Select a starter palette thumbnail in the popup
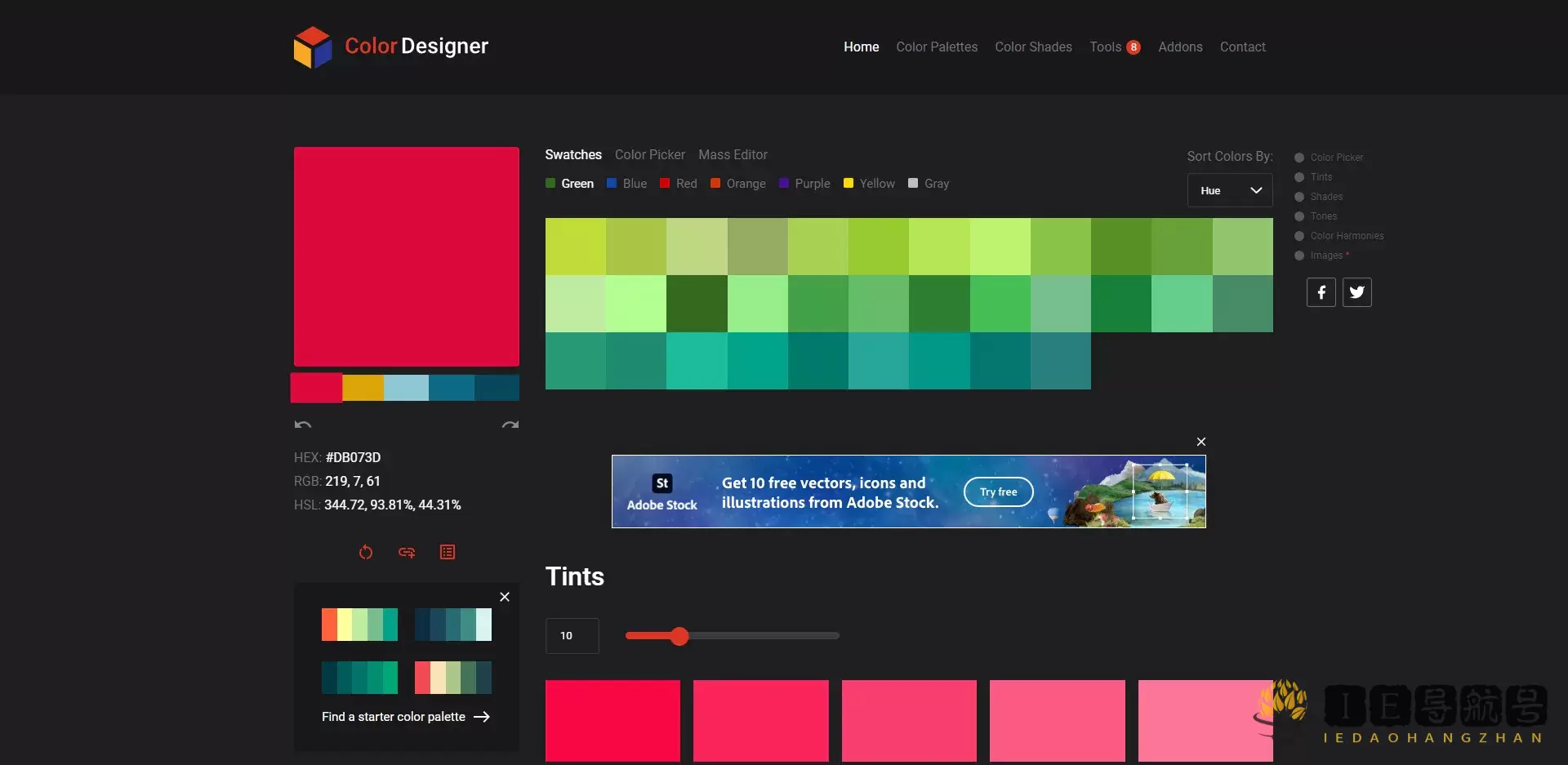This screenshot has width=1568, height=765. point(359,624)
